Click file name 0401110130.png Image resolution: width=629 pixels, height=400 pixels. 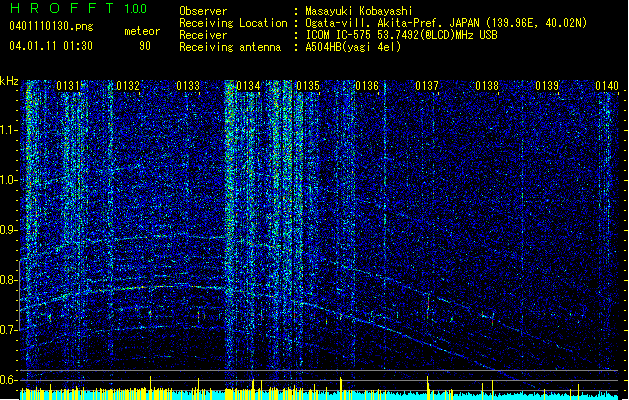pyautogui.click(x=51, y=26)
